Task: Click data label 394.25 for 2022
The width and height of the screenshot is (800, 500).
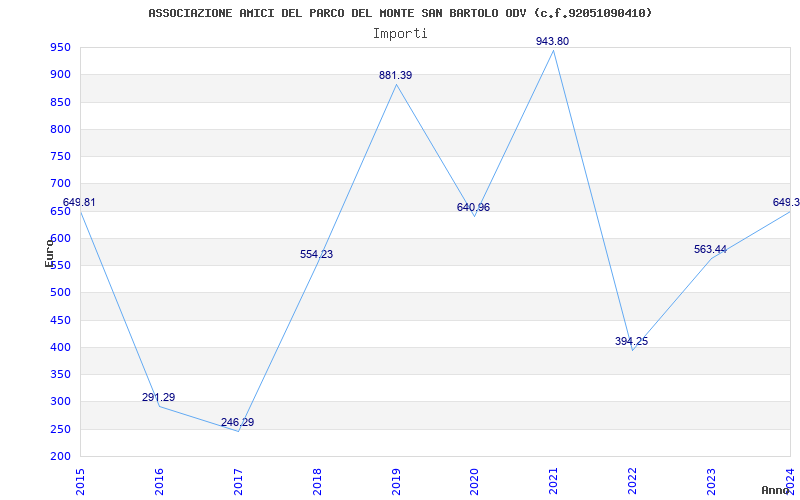Action: [632, 341]
